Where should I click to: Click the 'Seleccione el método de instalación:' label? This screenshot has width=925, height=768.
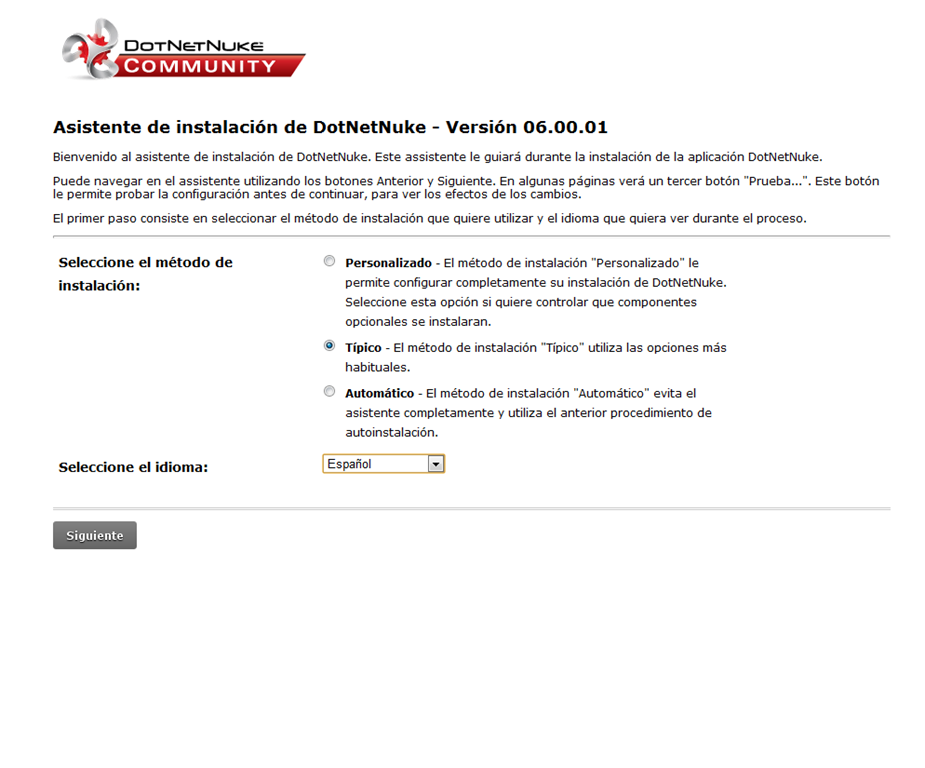coord(146,274)
